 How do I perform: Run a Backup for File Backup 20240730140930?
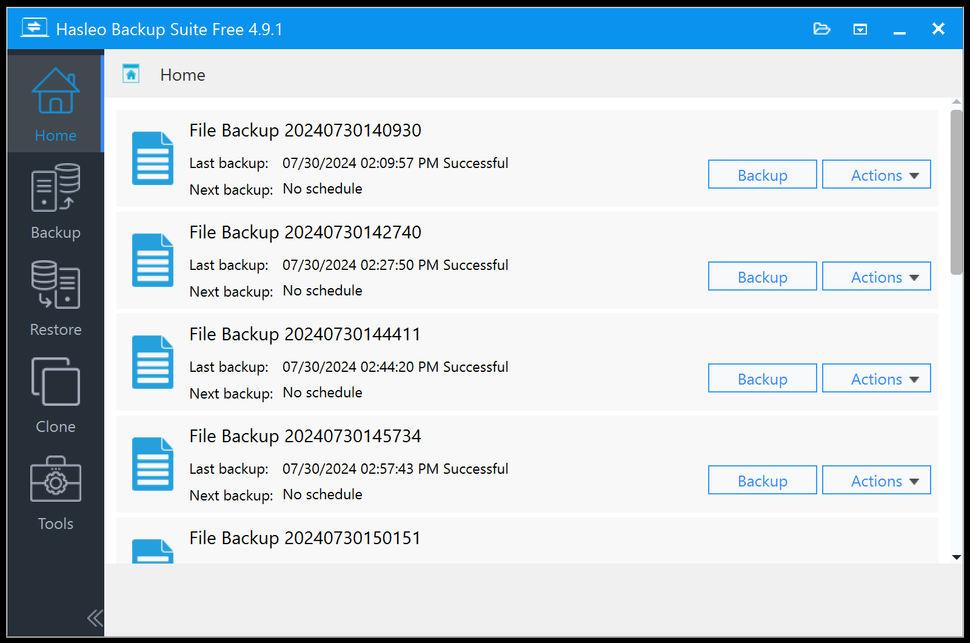tap(762, 174)
